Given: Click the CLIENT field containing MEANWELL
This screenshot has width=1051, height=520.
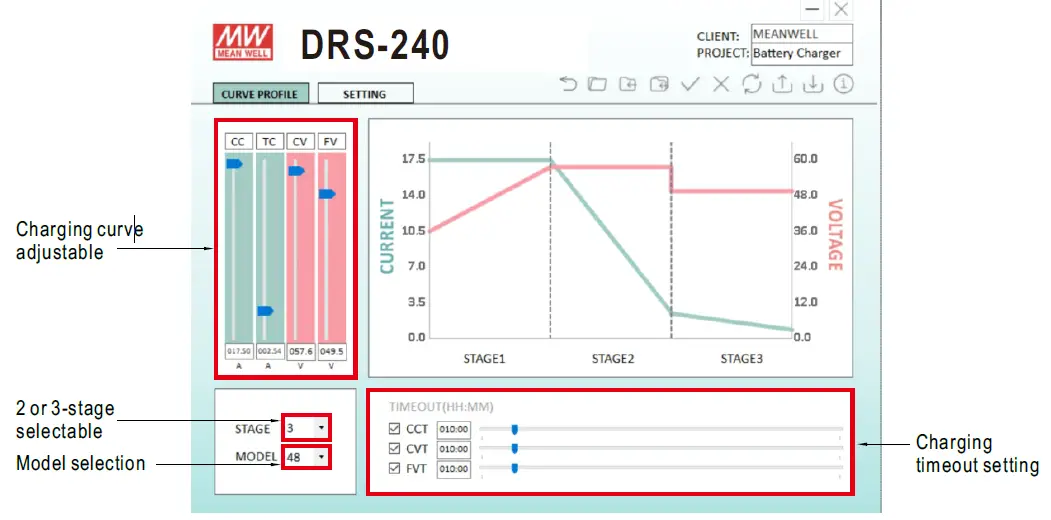Looking at the screenshot, I should click(x=802, y=34).
